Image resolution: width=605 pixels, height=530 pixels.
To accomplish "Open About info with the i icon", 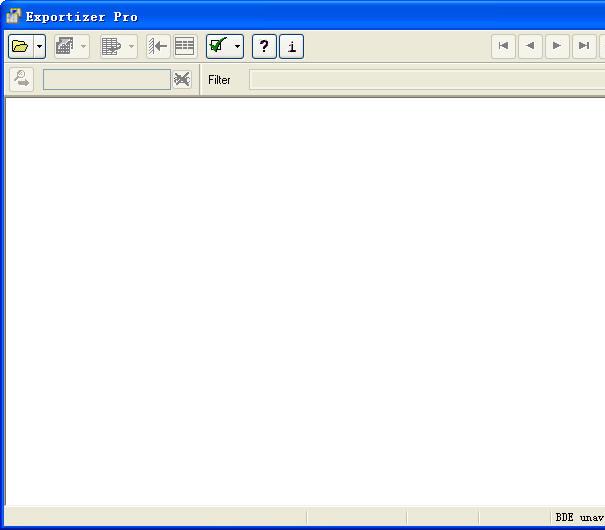I will coord(291,46).
